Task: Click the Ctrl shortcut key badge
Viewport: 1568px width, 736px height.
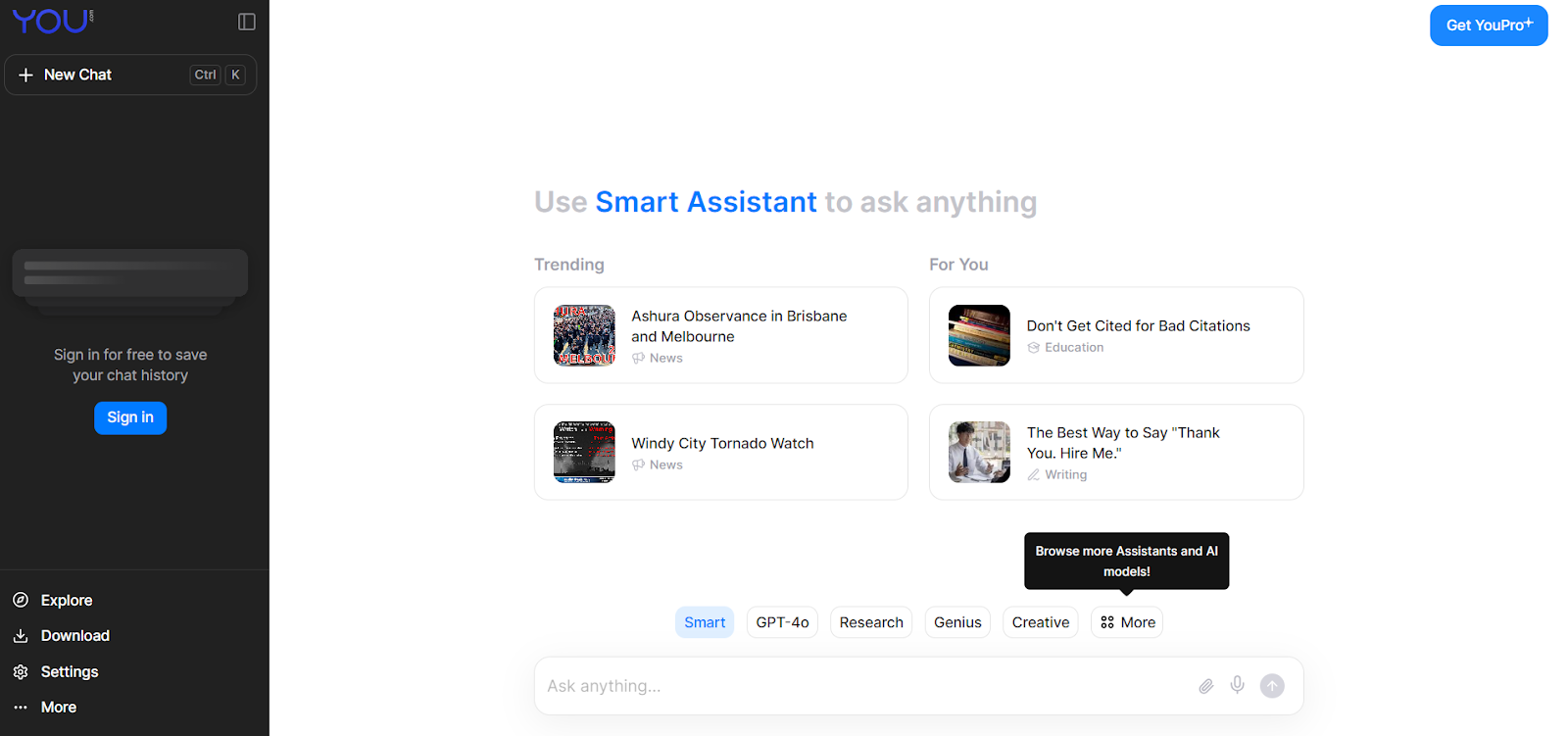Action: point(205,74)
